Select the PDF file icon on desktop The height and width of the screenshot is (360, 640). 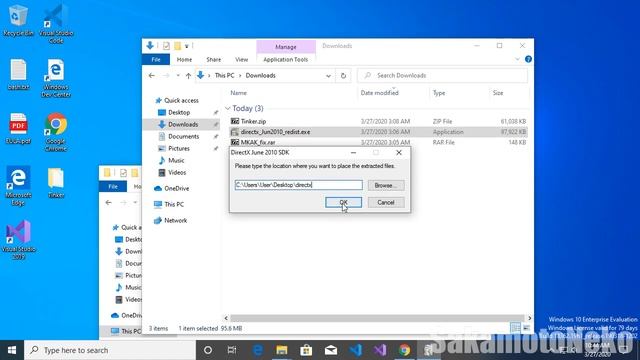tap(18, 129)
